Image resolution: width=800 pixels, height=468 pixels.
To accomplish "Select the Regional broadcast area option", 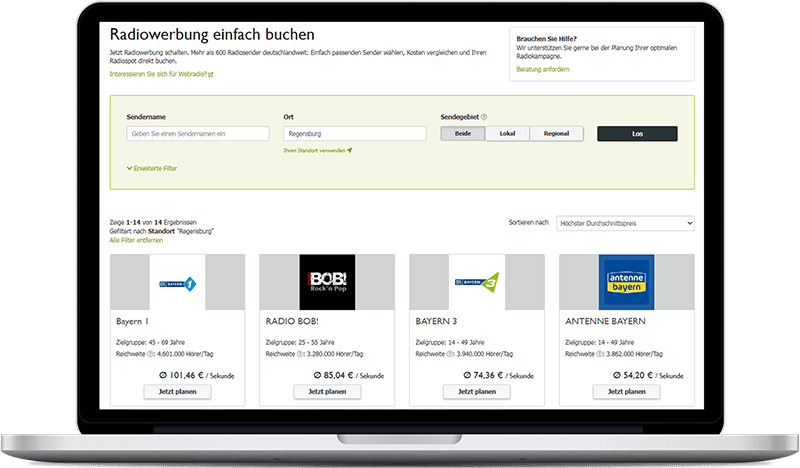I will click(556, 133).
